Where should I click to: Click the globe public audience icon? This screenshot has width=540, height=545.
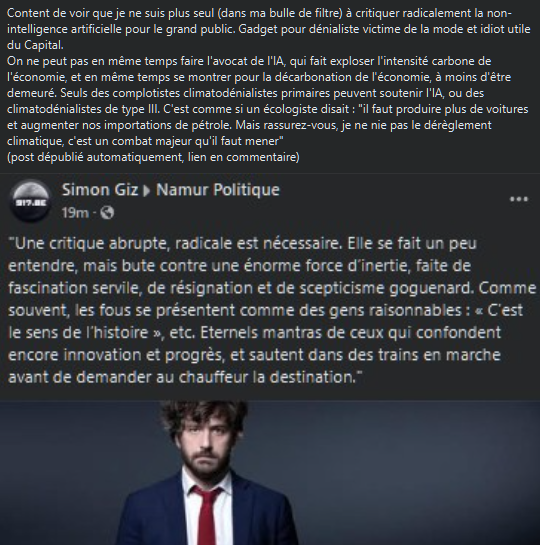click(107, 212)
